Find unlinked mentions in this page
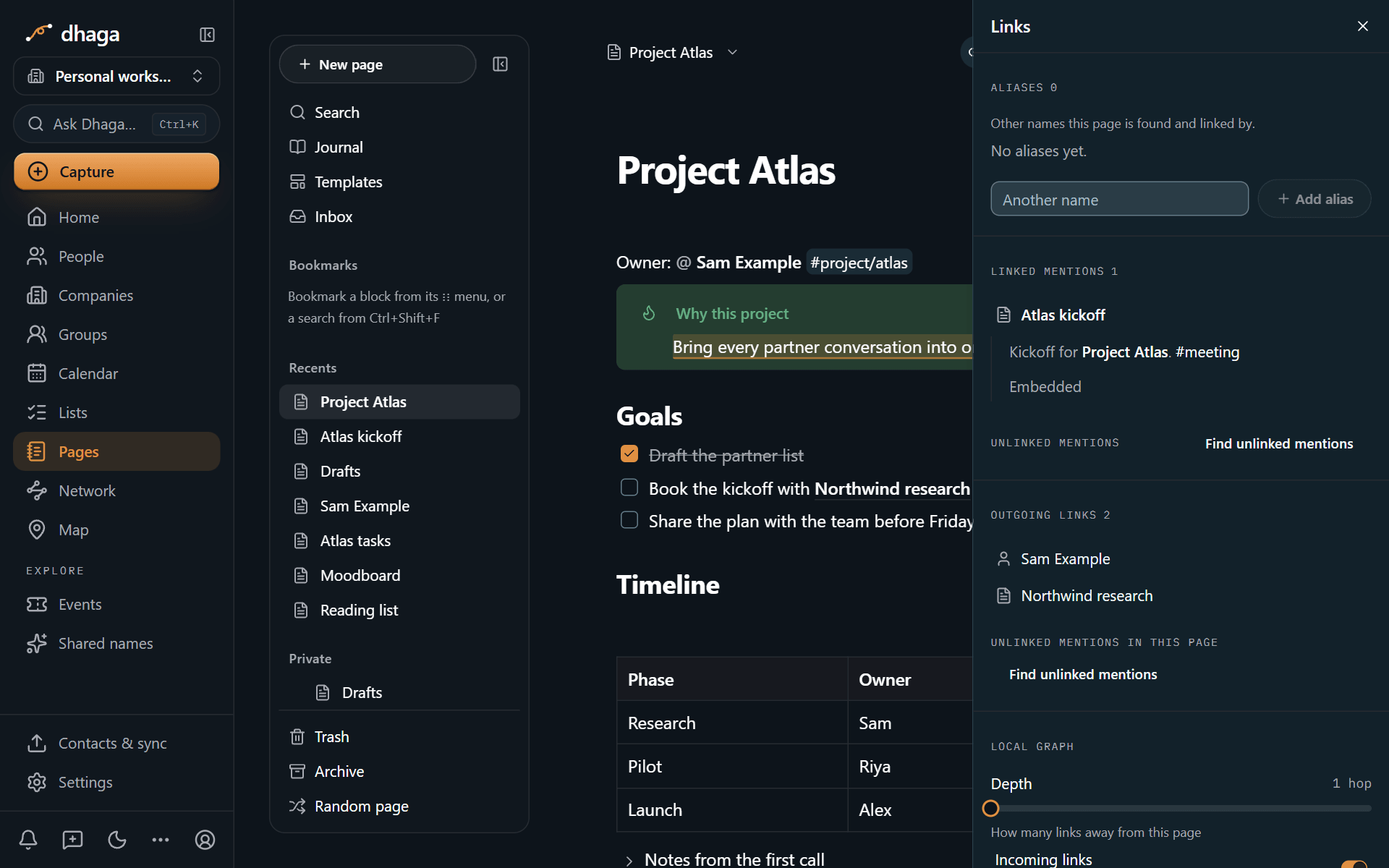This screenshot has width=1389, height=868. (1083, 674)
